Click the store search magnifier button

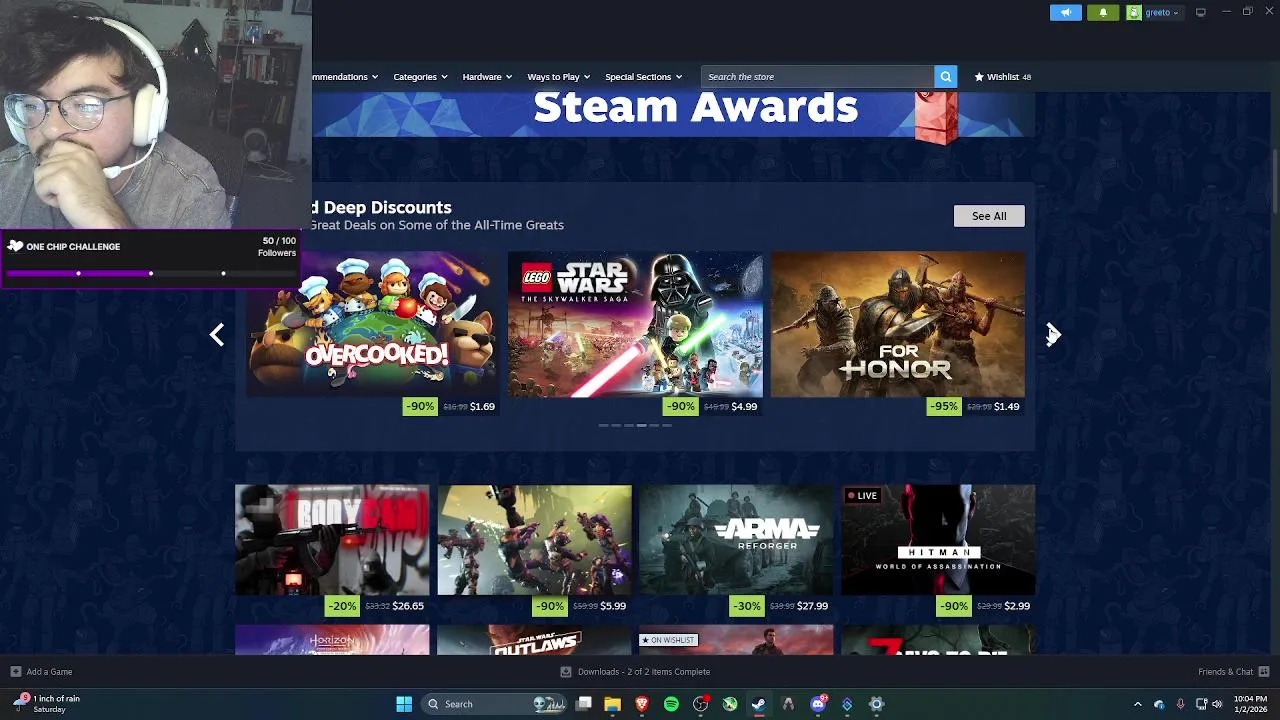[945, 76]
